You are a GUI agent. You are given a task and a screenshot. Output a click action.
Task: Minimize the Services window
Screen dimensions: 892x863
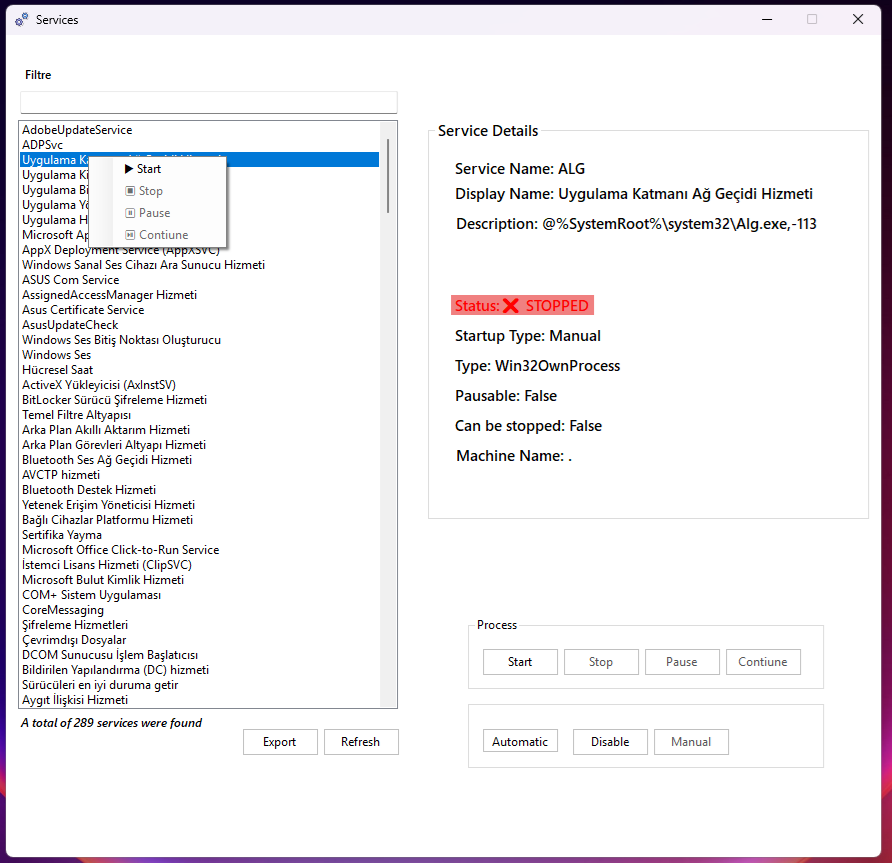[767, 19]
